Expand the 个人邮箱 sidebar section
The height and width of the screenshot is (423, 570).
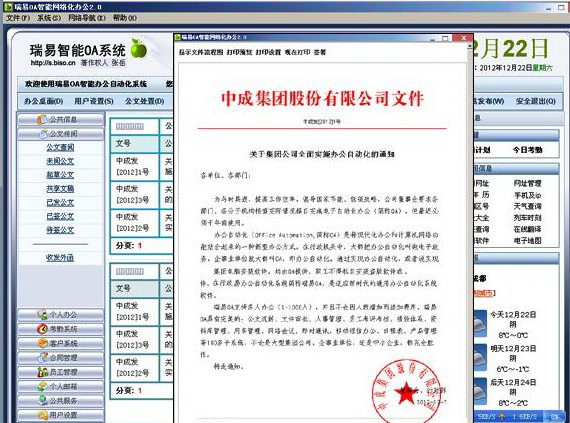tap(61, 386)
